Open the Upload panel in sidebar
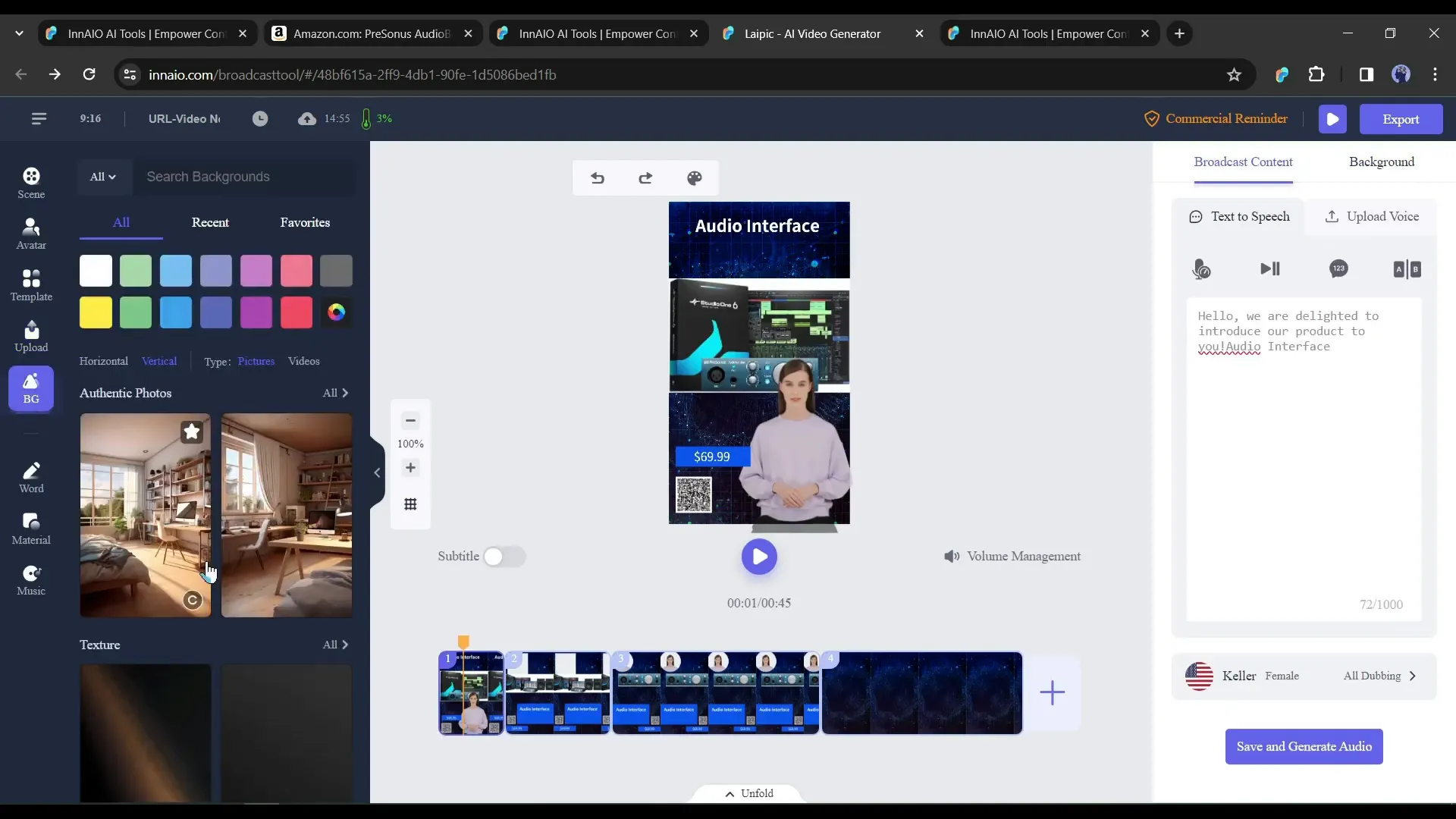The width and height of the screenshot is (1456, 819). [x=31, y=336]
